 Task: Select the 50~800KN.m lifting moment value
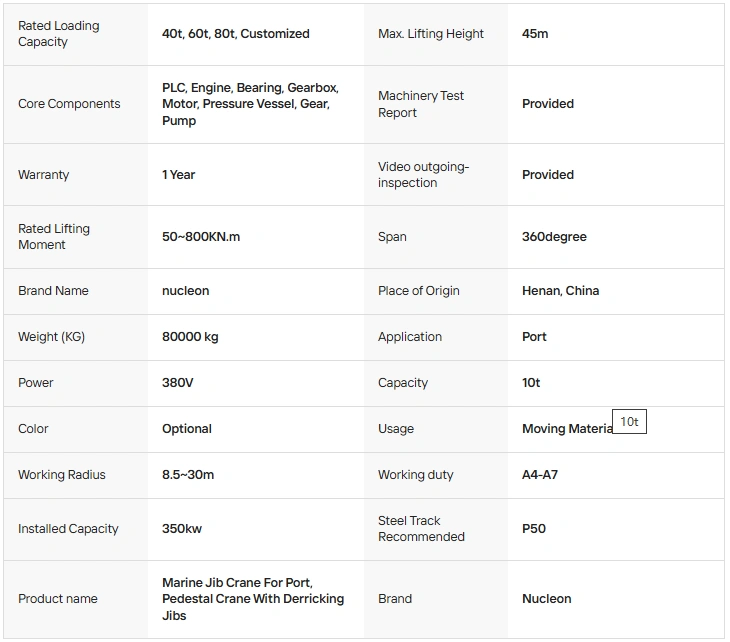201,237
